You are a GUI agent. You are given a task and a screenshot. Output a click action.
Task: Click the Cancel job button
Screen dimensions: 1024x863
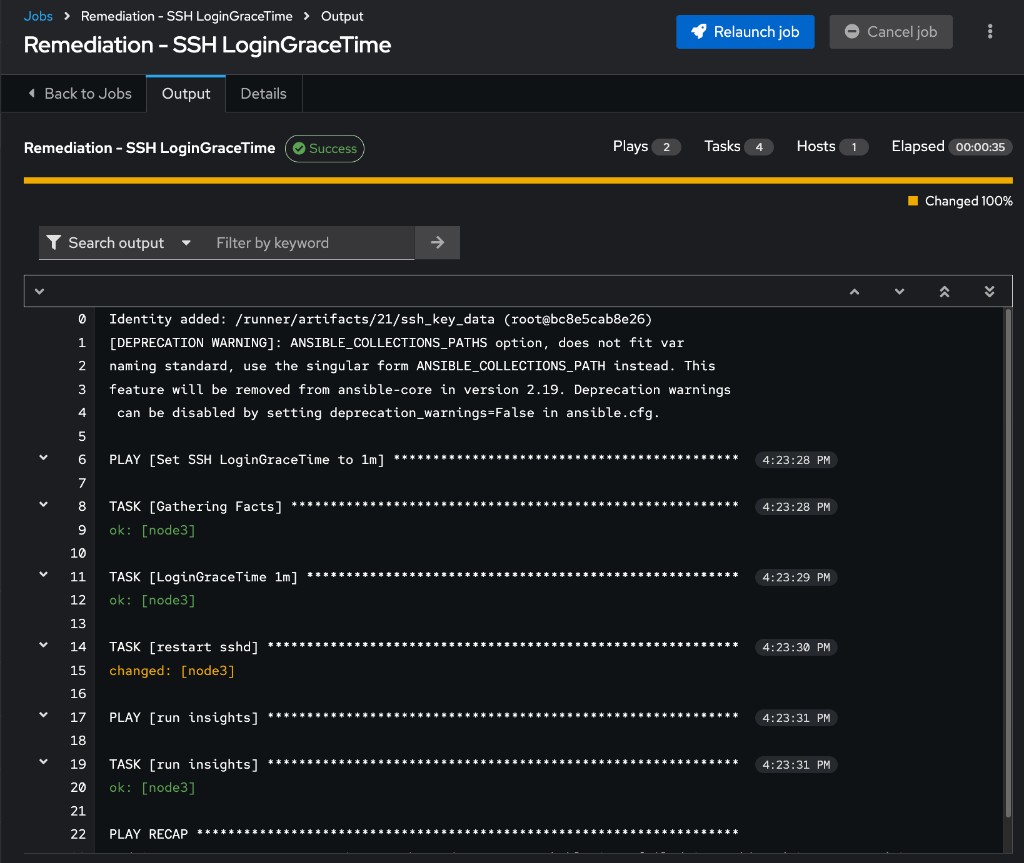[x=890, y=31]
